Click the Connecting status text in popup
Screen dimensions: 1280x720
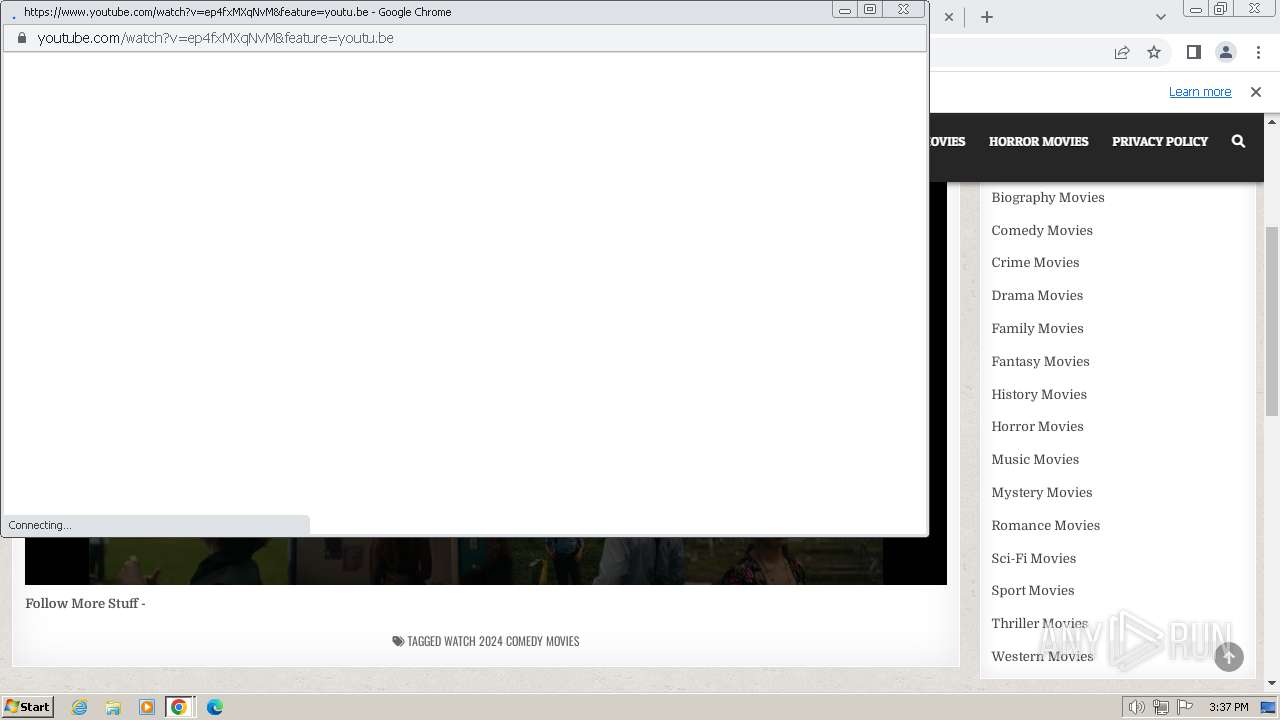[40, 525]
